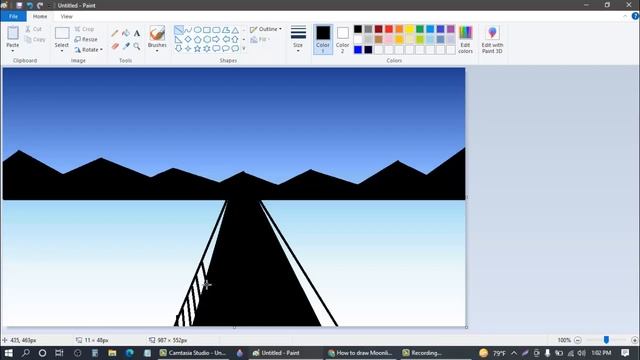Pick the custom bright blue swatch
The height and width of the screenshot is (360, 640).
pyautogui.click(x=358, y=50)
